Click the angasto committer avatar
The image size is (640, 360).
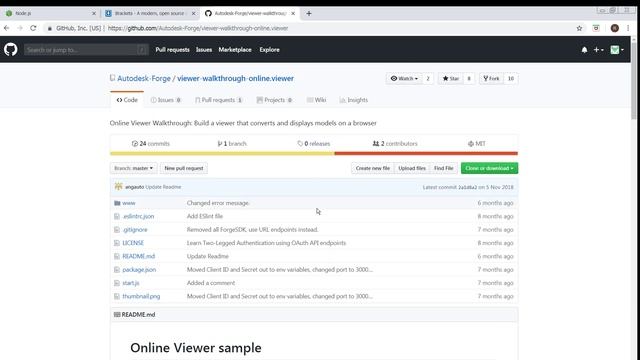click(x=118, y=187)
